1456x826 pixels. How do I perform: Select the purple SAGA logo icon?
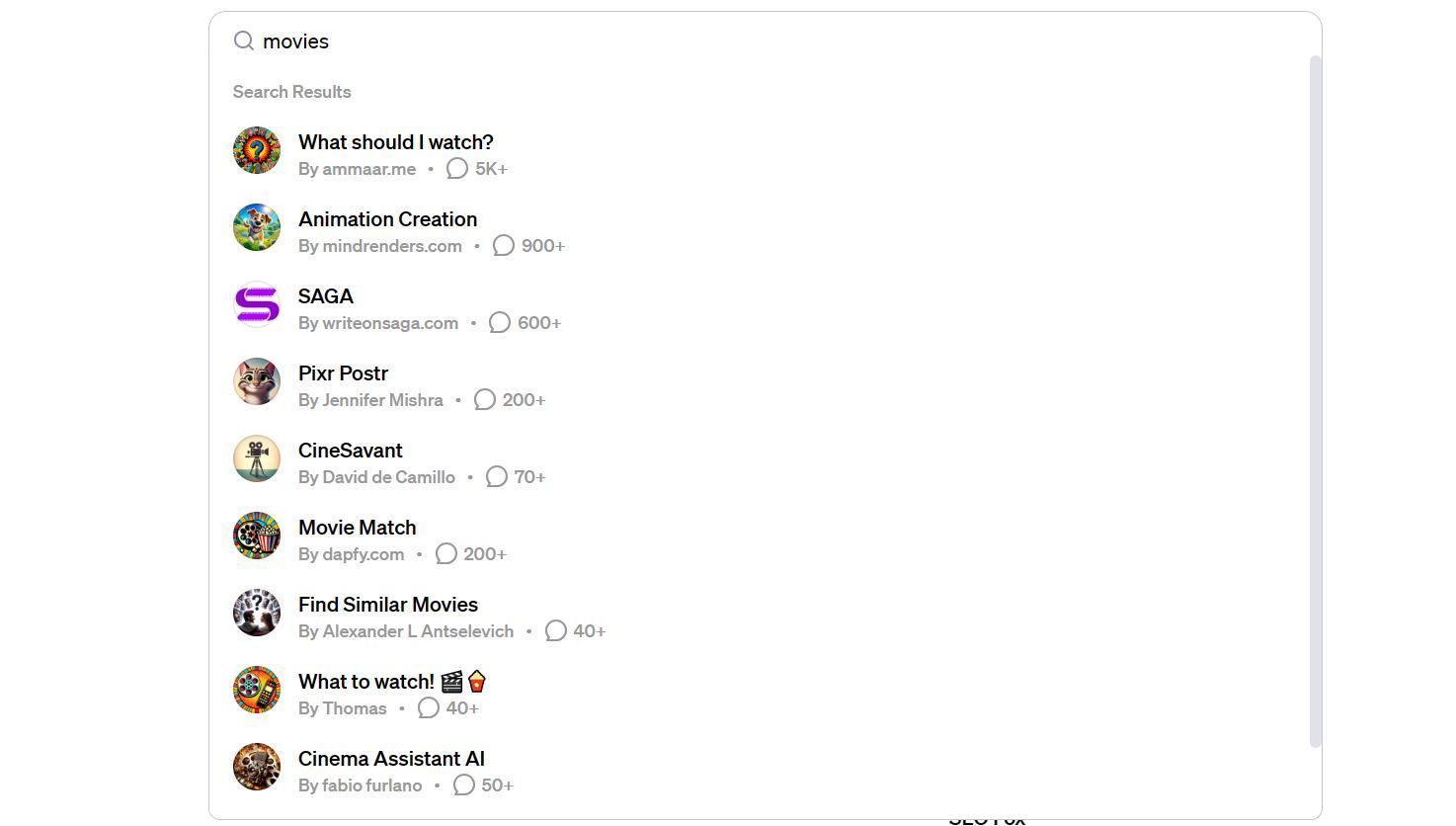click(x=256, y=304)
